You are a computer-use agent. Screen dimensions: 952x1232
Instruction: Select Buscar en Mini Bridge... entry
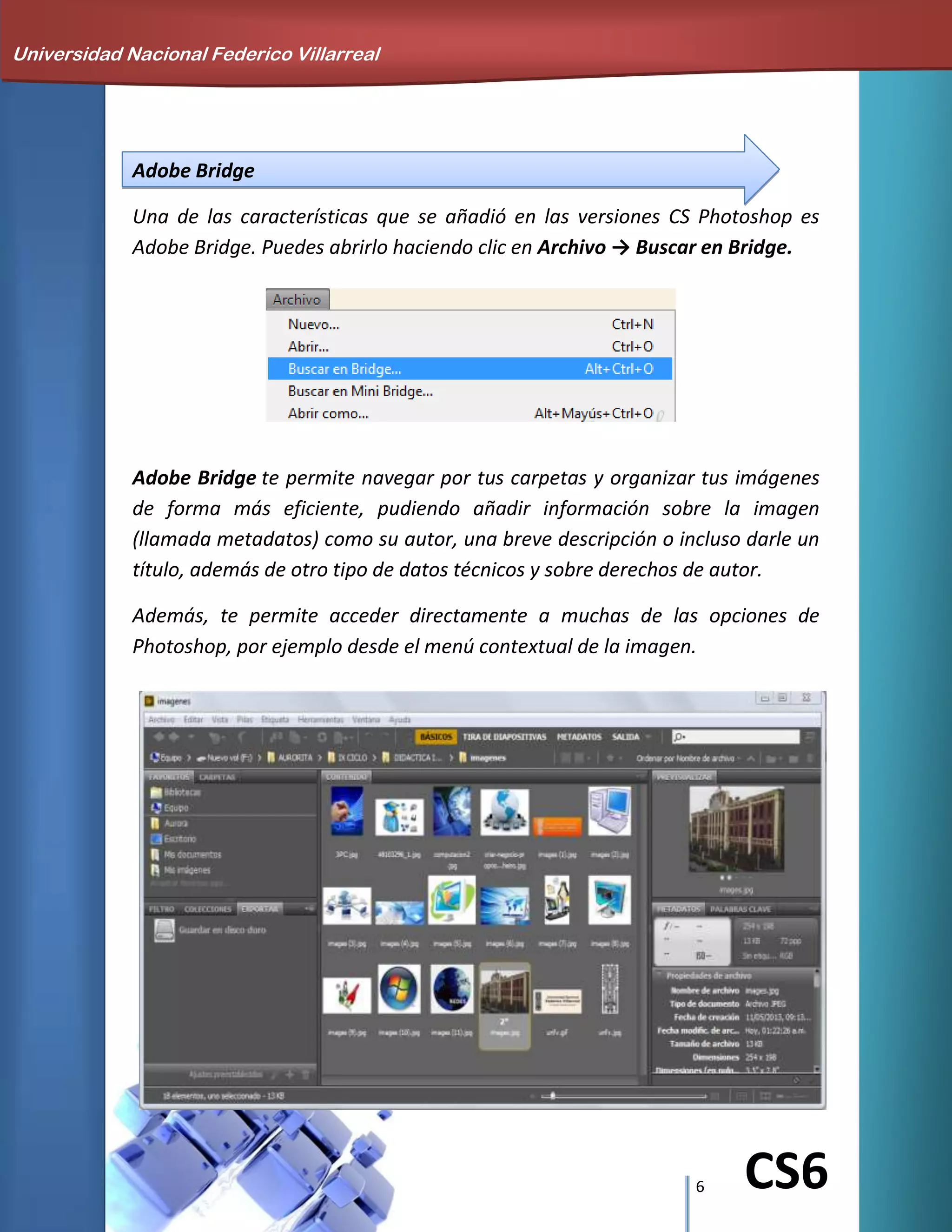pyautogui.click(x=470, y=391)
